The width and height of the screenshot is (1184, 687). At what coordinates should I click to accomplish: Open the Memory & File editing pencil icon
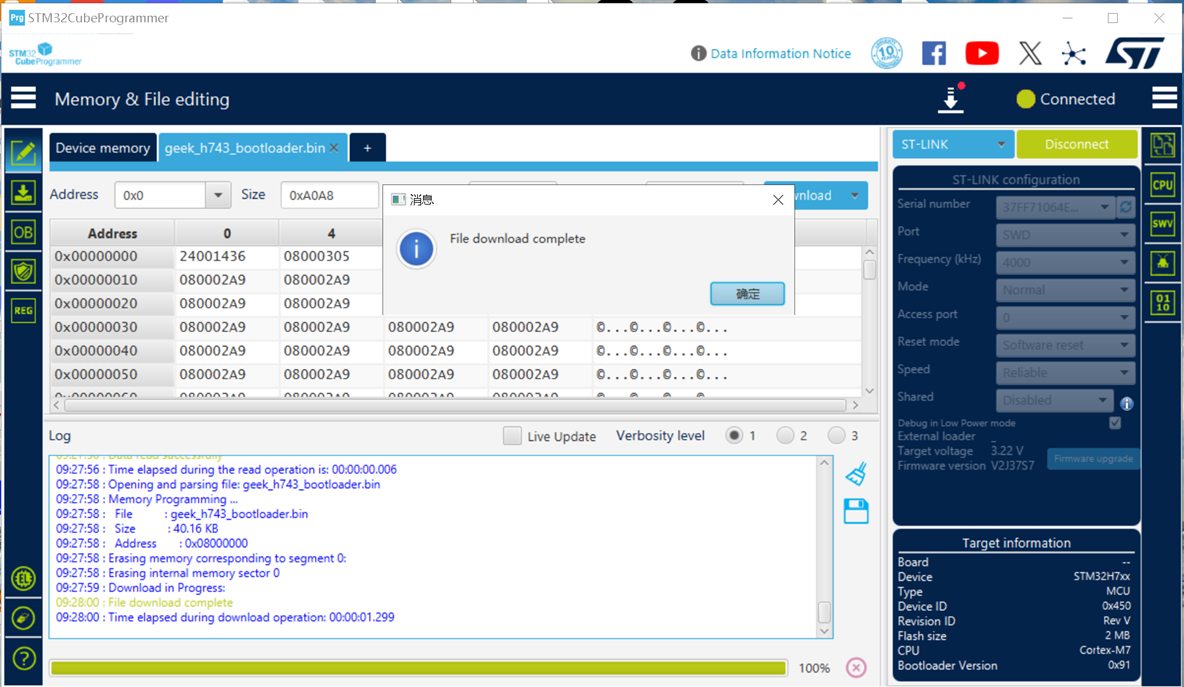23,153
